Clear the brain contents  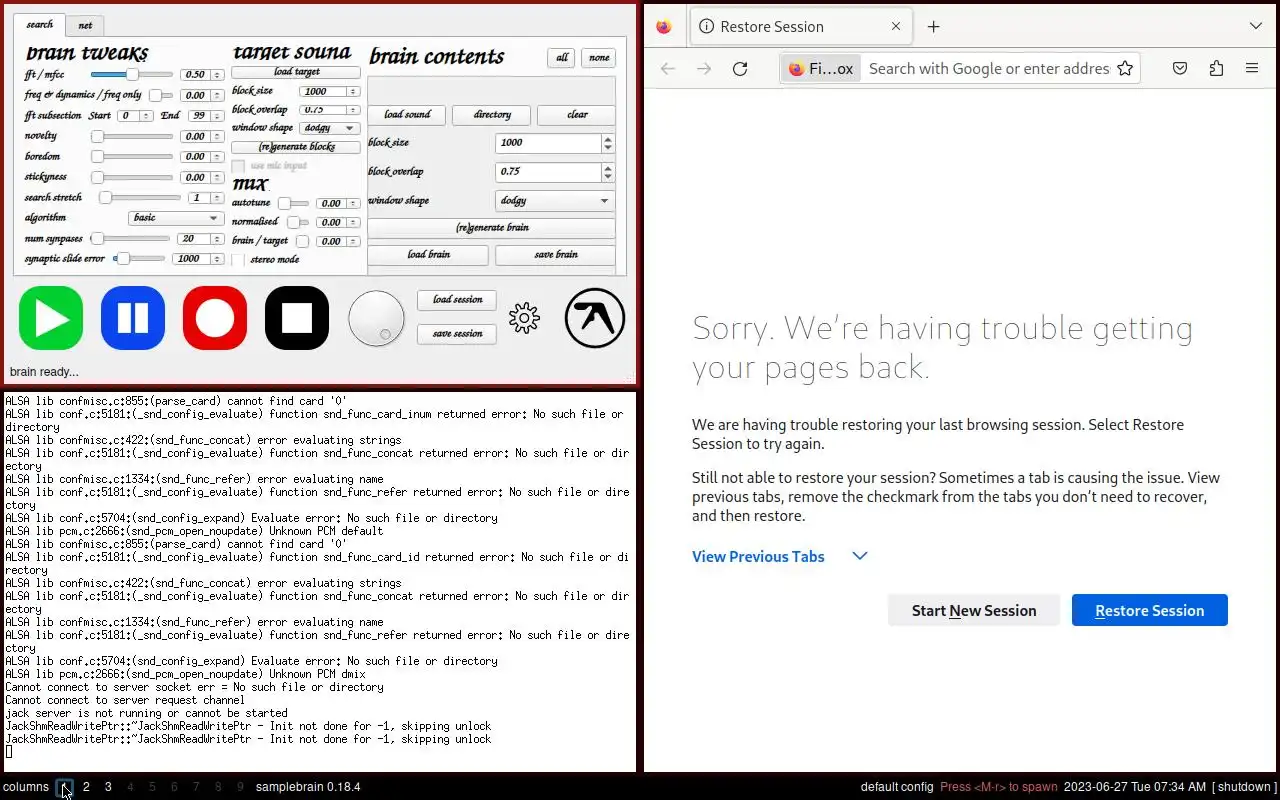tap(577, 115)
